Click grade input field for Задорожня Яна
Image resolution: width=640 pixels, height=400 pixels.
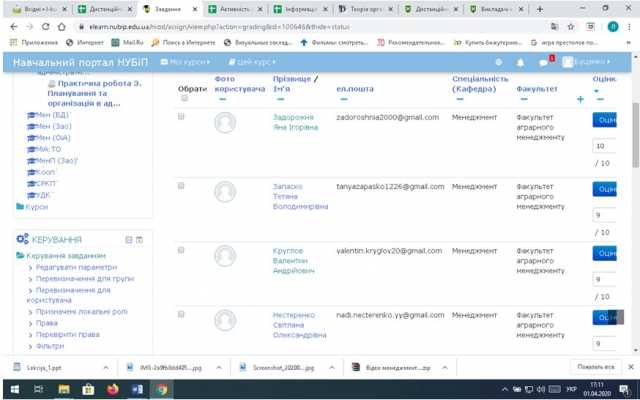[x=606, y=146]
